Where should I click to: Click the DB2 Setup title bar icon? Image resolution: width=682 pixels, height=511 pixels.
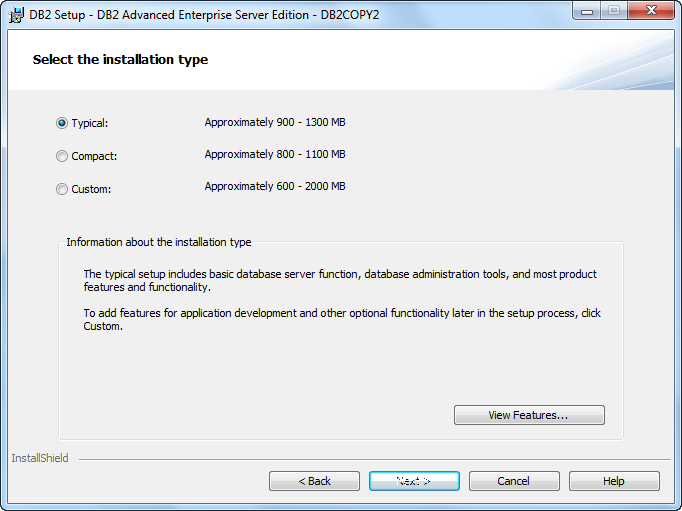click(x=16, y=15)
